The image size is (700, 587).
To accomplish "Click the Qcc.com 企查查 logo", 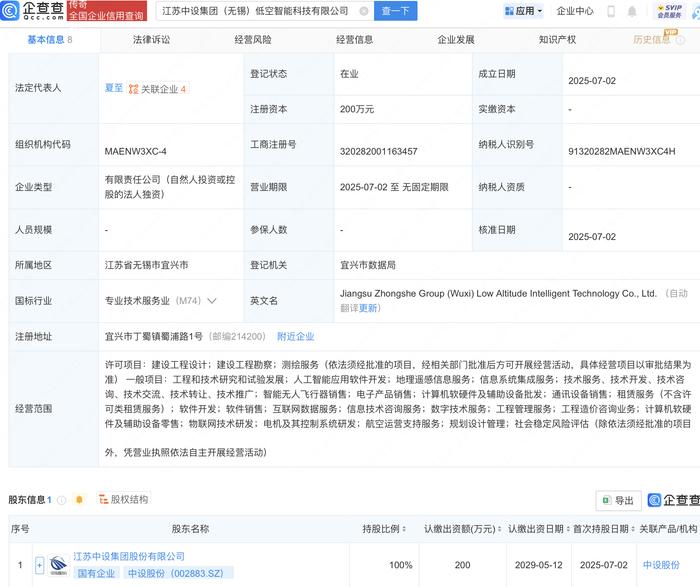I will [32, 10].
